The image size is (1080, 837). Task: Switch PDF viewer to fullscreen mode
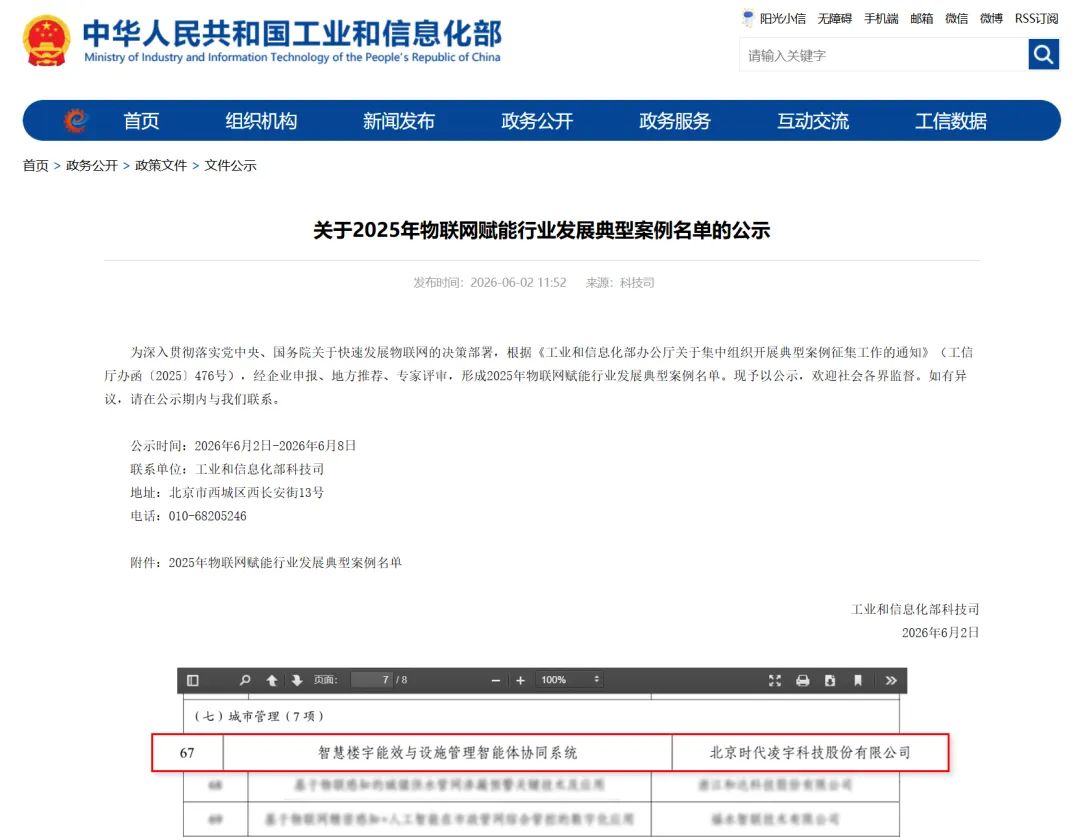tap(775, 681)
